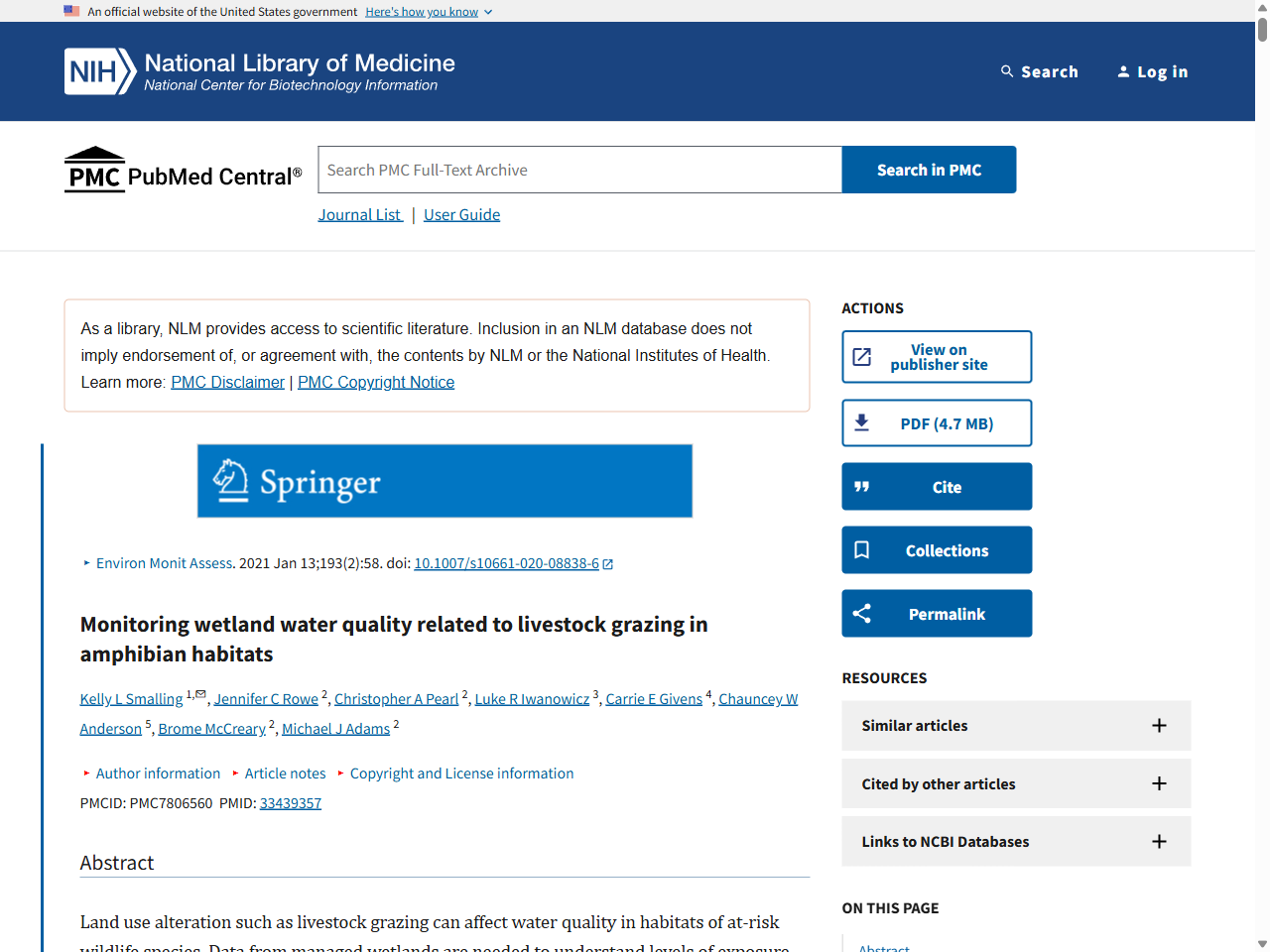Open User Guide link
This screenshot has height=952, width=1270.
coord(461,214)
